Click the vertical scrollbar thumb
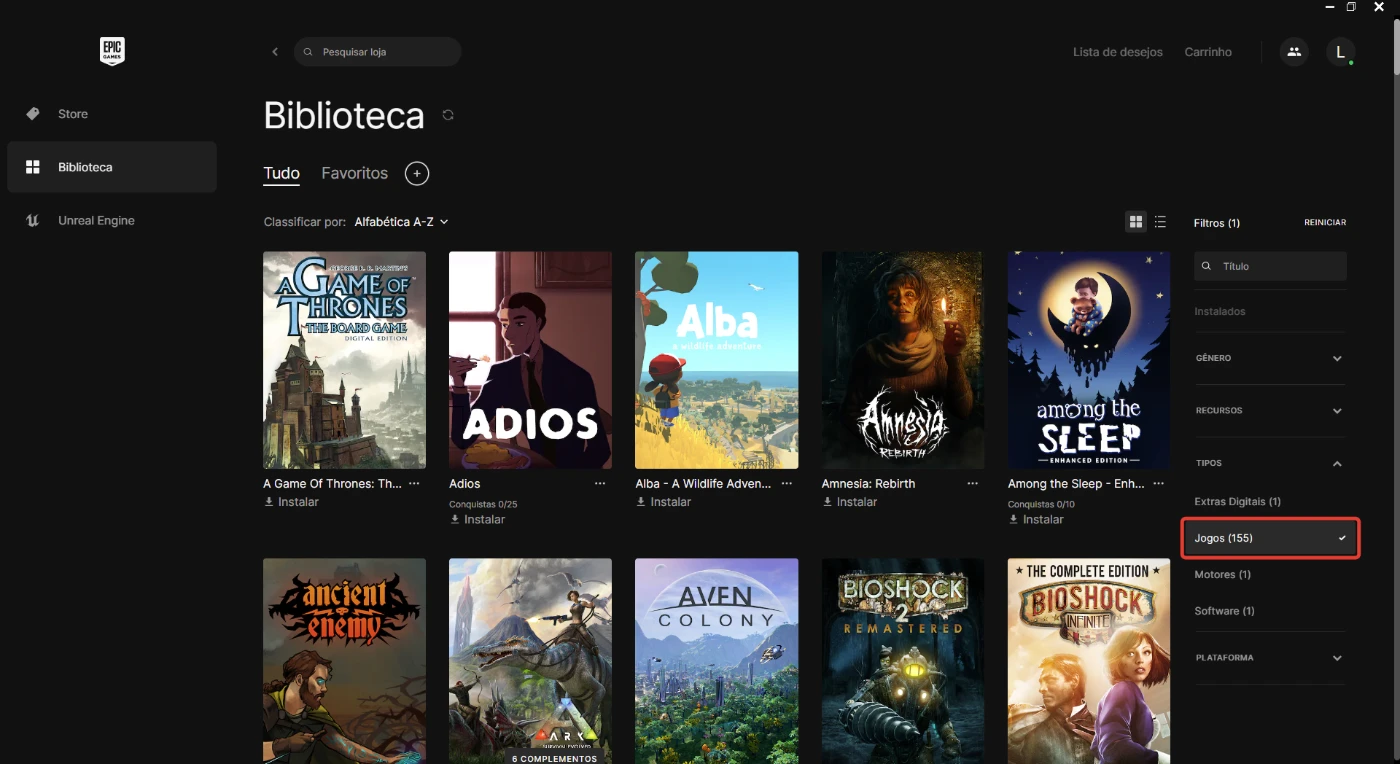The width and height of the screenshot is (1400, 764). pos(1395,45)
